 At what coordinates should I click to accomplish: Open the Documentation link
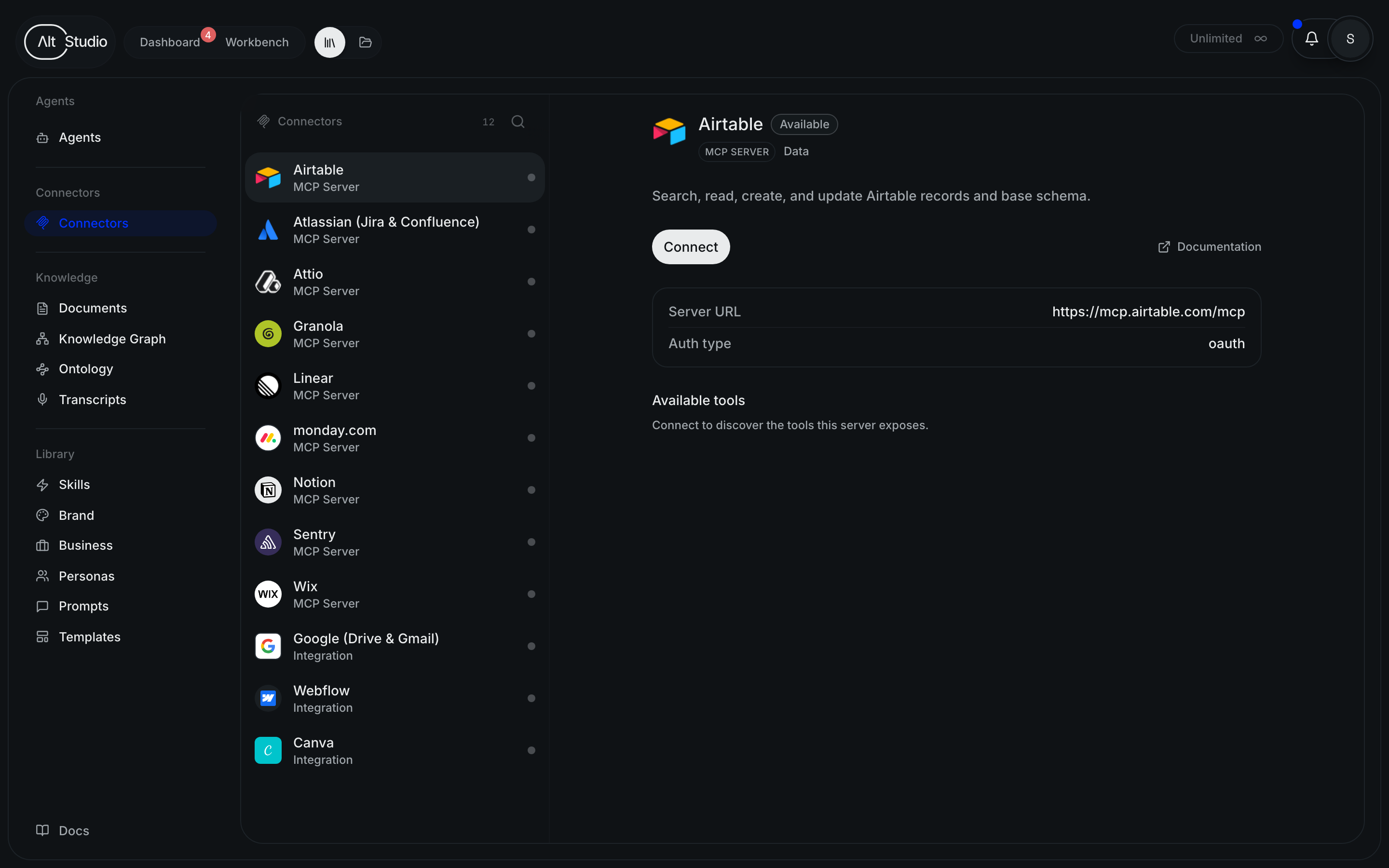1210,247
